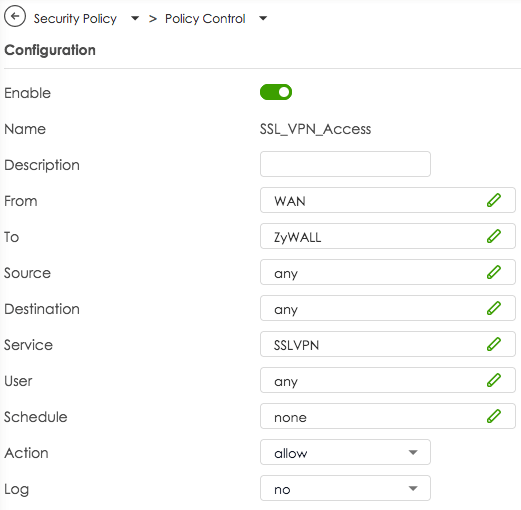Open the Action allow dropdown
This screenshot has height=510, width=521.
click(345, 452)
